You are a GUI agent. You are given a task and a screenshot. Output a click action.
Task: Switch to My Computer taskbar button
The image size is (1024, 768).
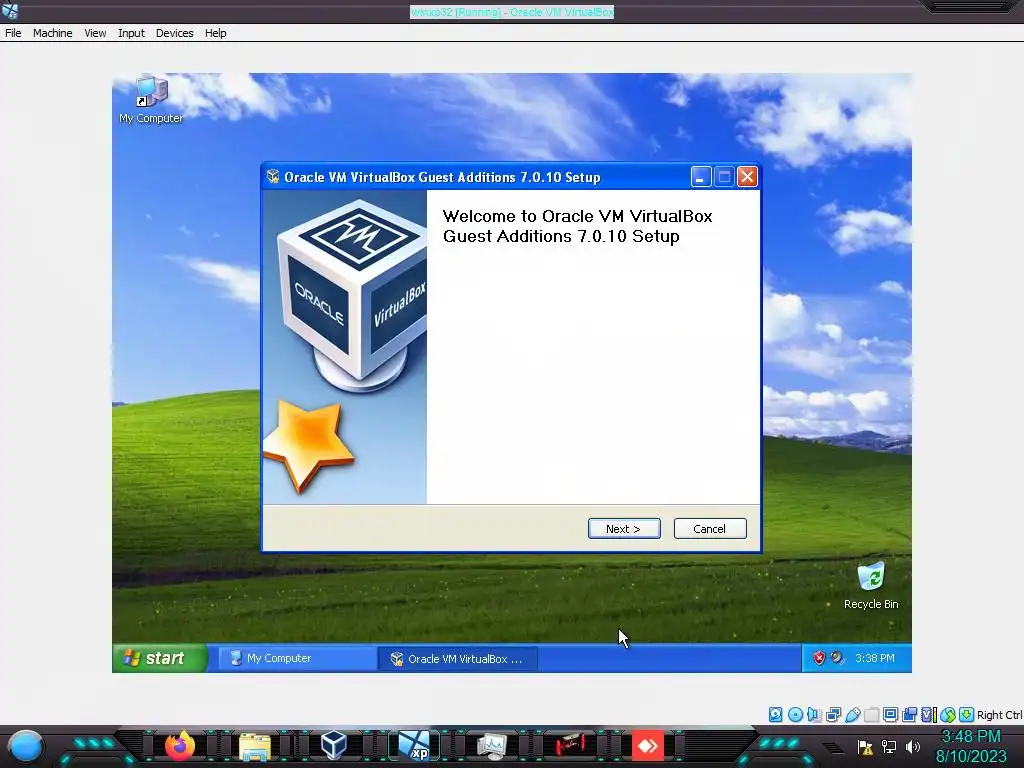[297, 658]
